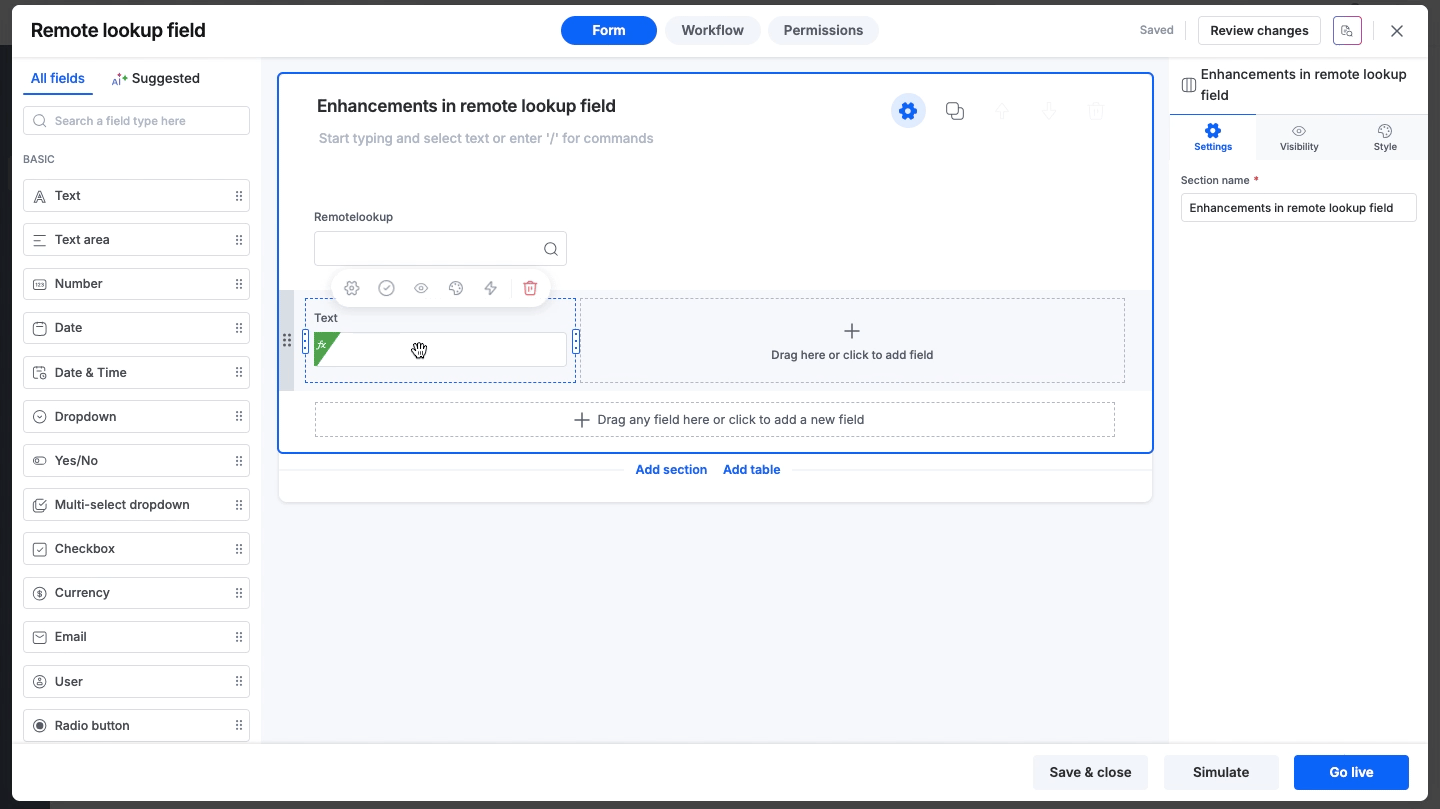Open the Visibility tab in right panel
This screenshot has height=809, width=1440.
(1299, 138)
